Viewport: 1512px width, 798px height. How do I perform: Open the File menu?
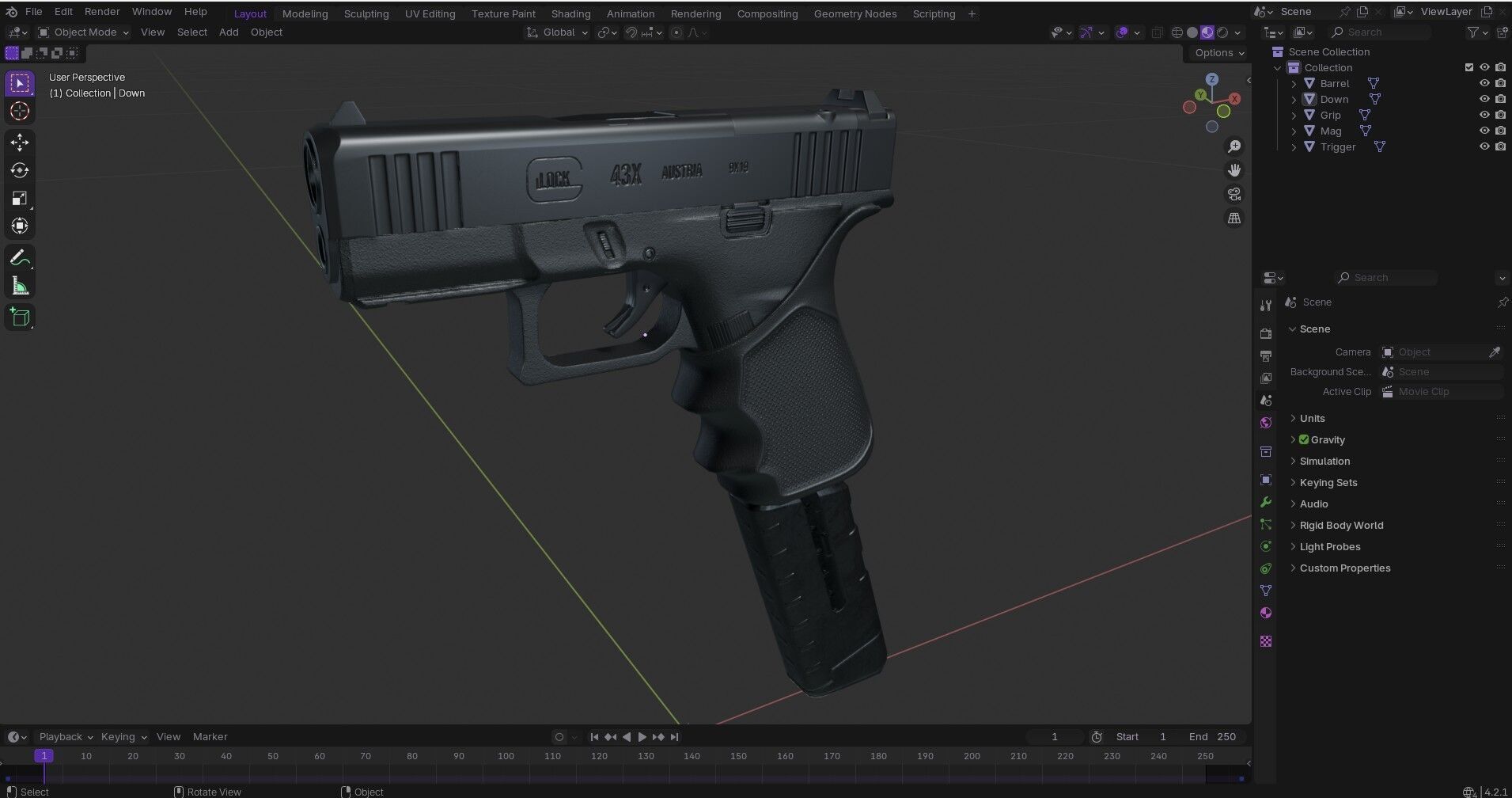[x=33, y=12]
